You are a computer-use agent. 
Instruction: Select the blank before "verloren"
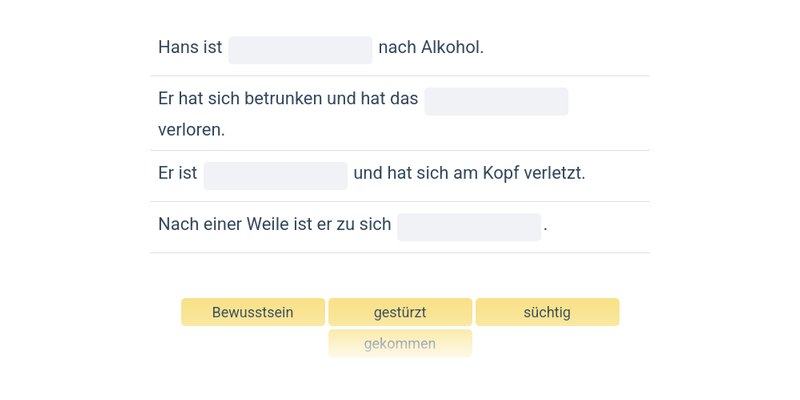[496, 101]
